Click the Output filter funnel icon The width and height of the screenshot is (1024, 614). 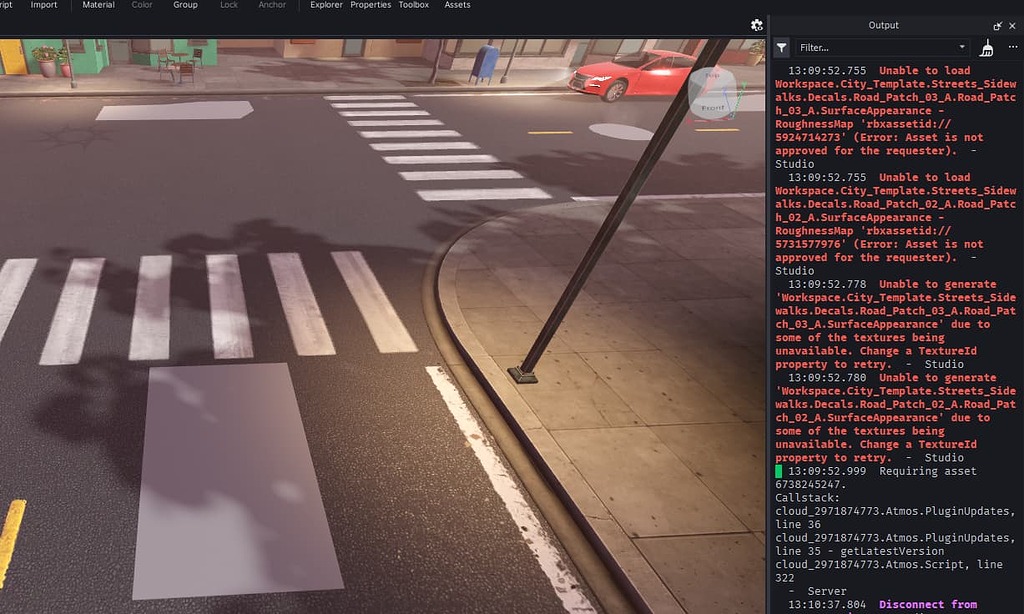point(781,47)
